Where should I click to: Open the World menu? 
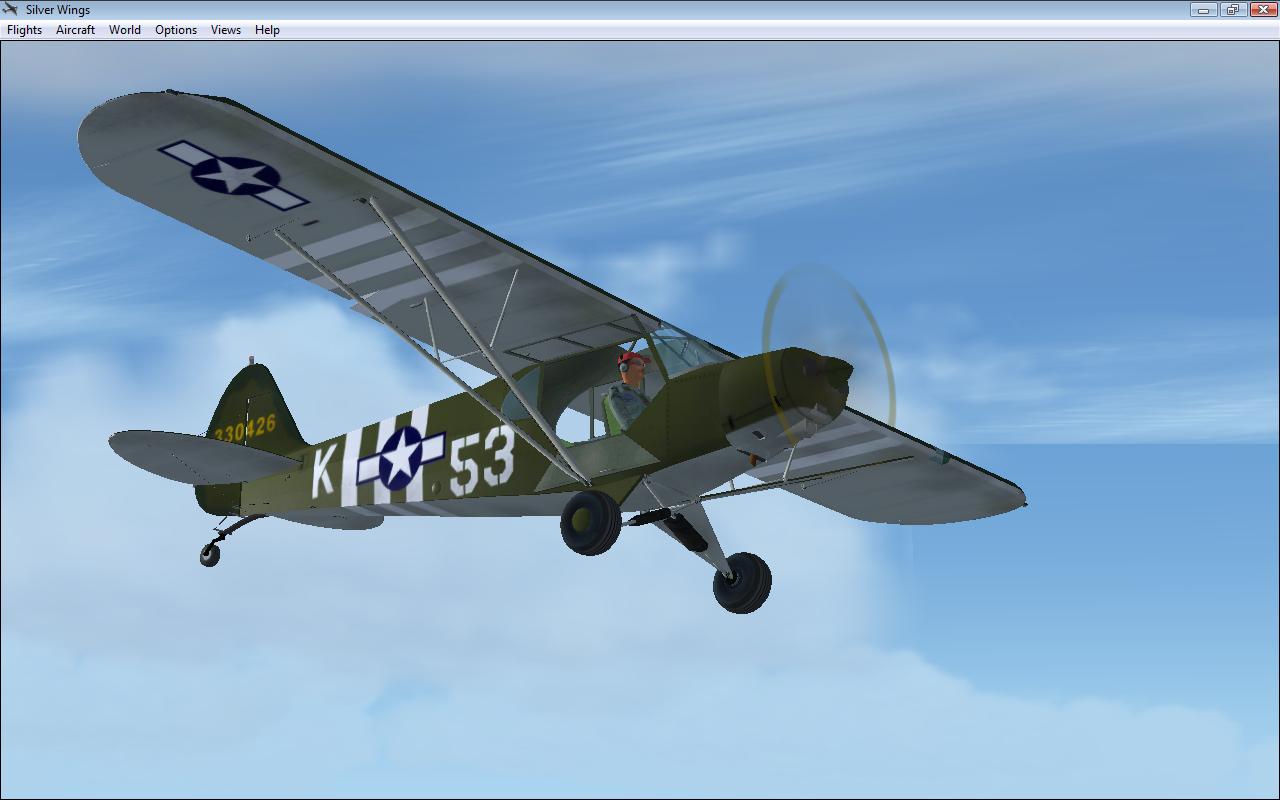tap(125, 30)
